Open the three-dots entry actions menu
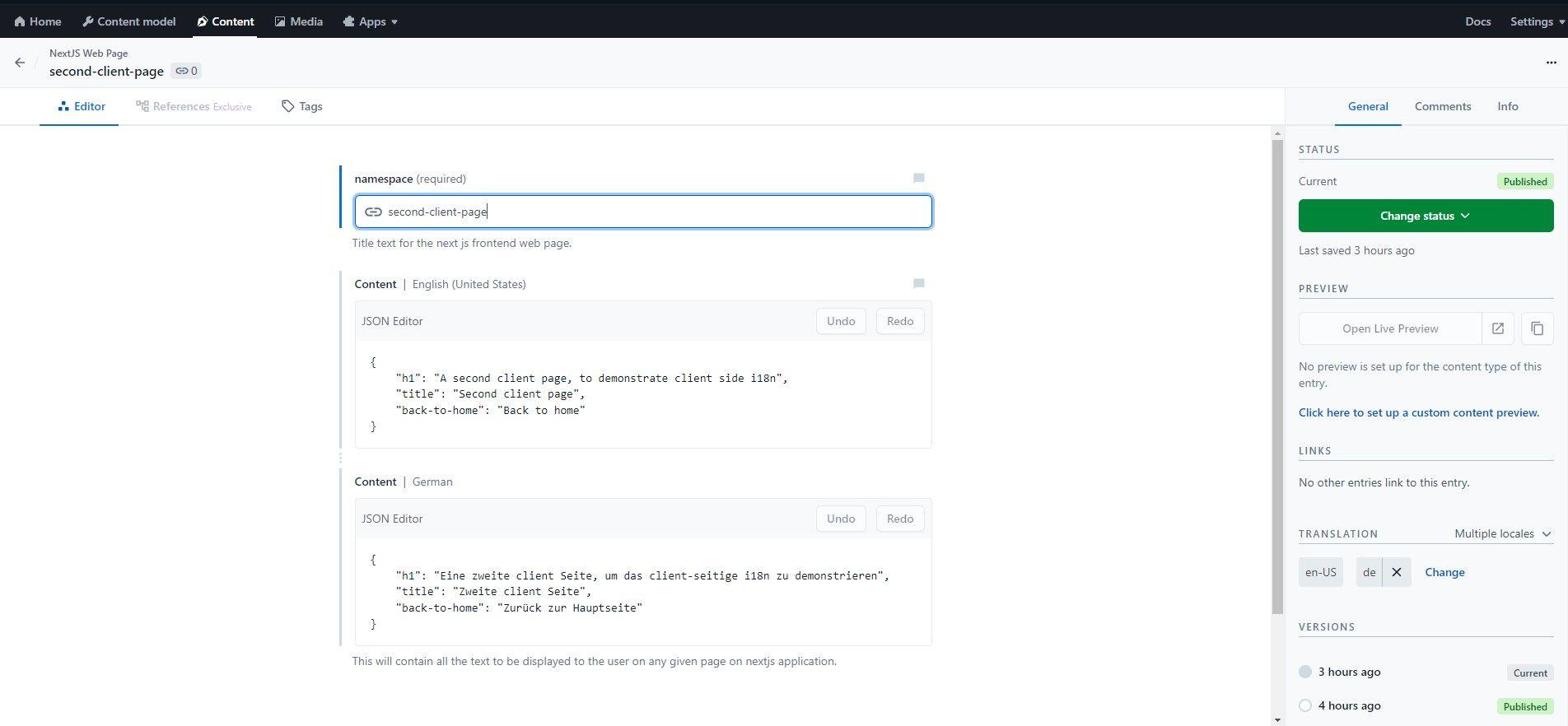The image size is (1568, 726). click(x=1551, y=63)
